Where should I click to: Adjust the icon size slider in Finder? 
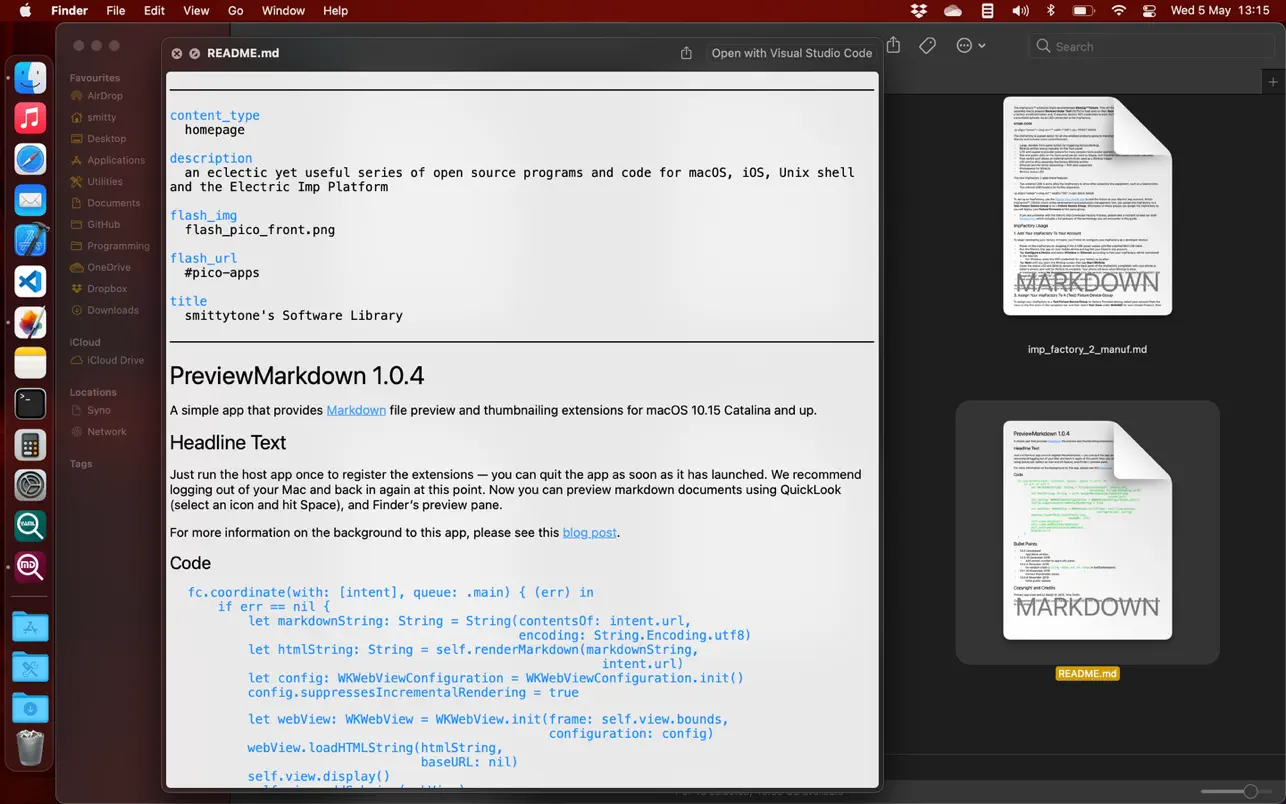(x=1250, y=791)
